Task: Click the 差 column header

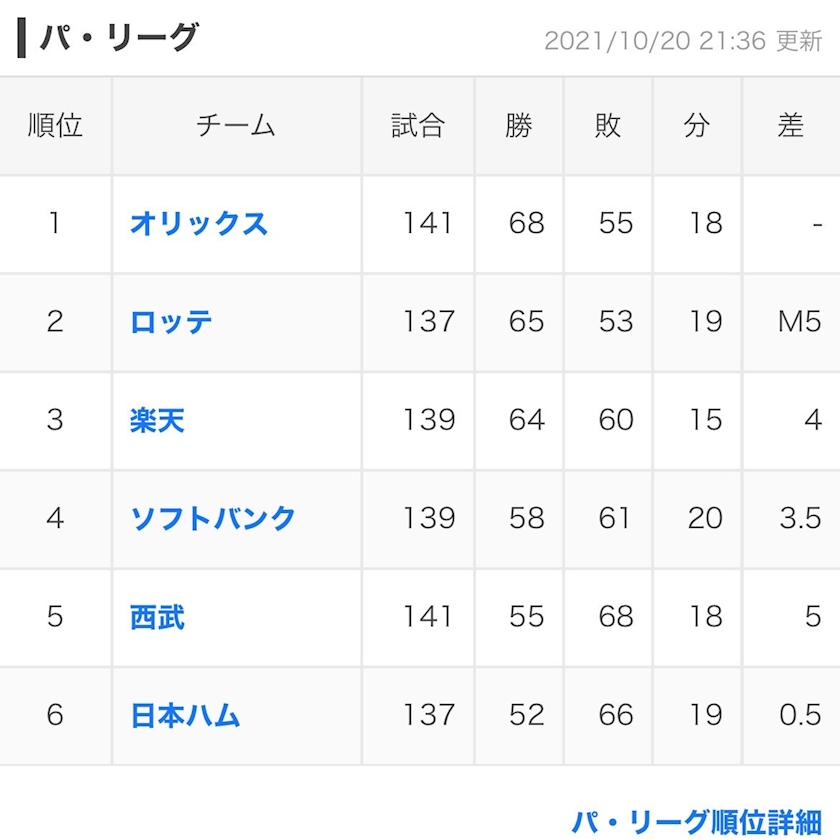Action: [790, 126]
